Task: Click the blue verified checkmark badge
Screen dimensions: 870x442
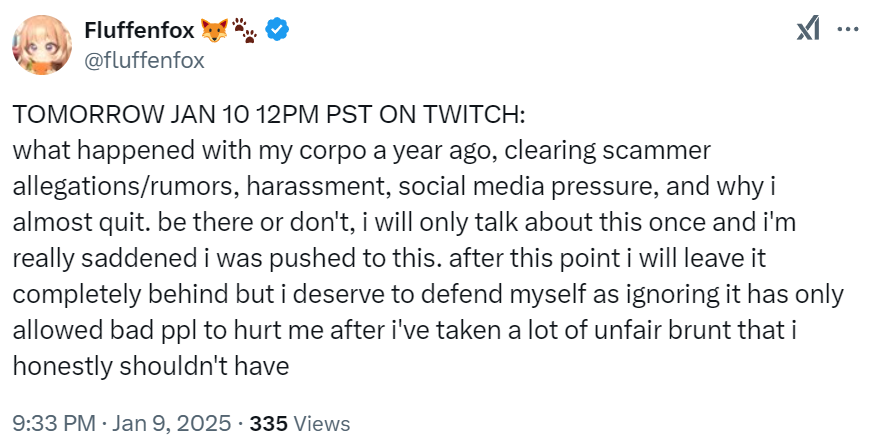Action: pyautogui.click(x=276, y=29)
